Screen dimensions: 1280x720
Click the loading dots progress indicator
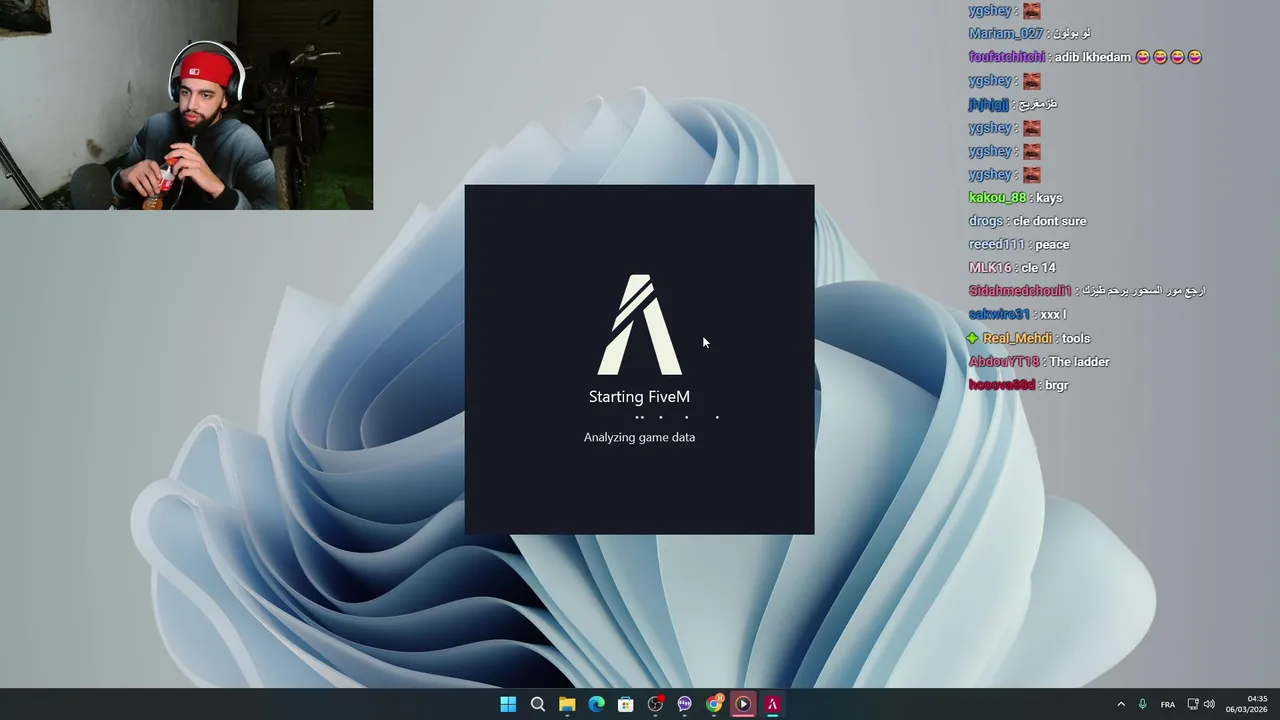(x=677, y=417)
